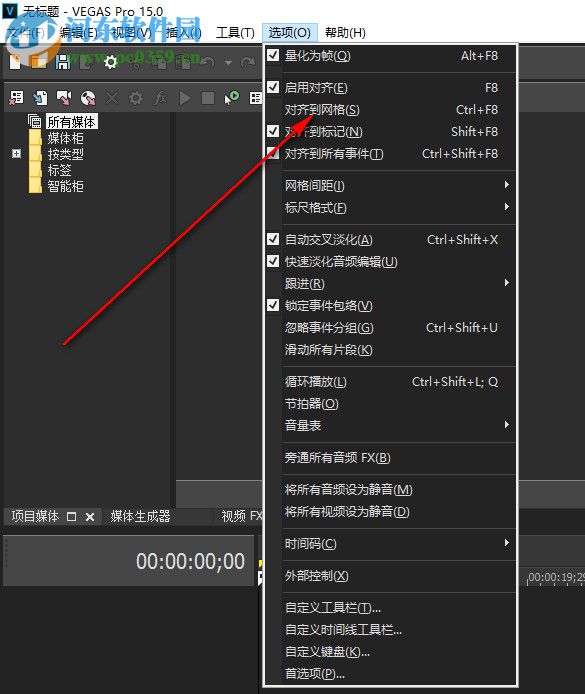Click the Capture Video camera icon
This screenshot has width=585, height=694.
(x=64, y=98)
